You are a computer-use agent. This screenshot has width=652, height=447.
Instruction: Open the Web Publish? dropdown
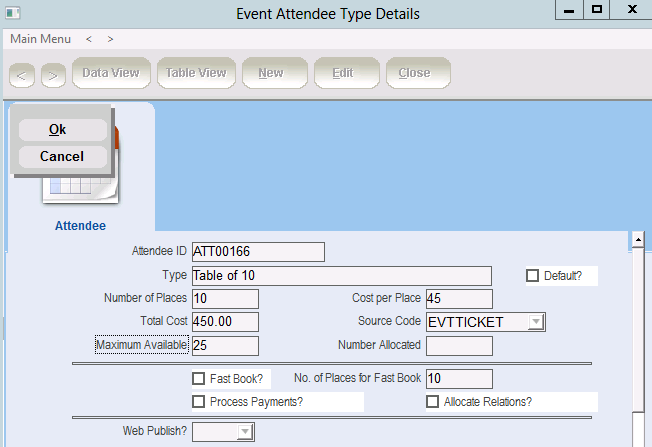pos(245,432)
